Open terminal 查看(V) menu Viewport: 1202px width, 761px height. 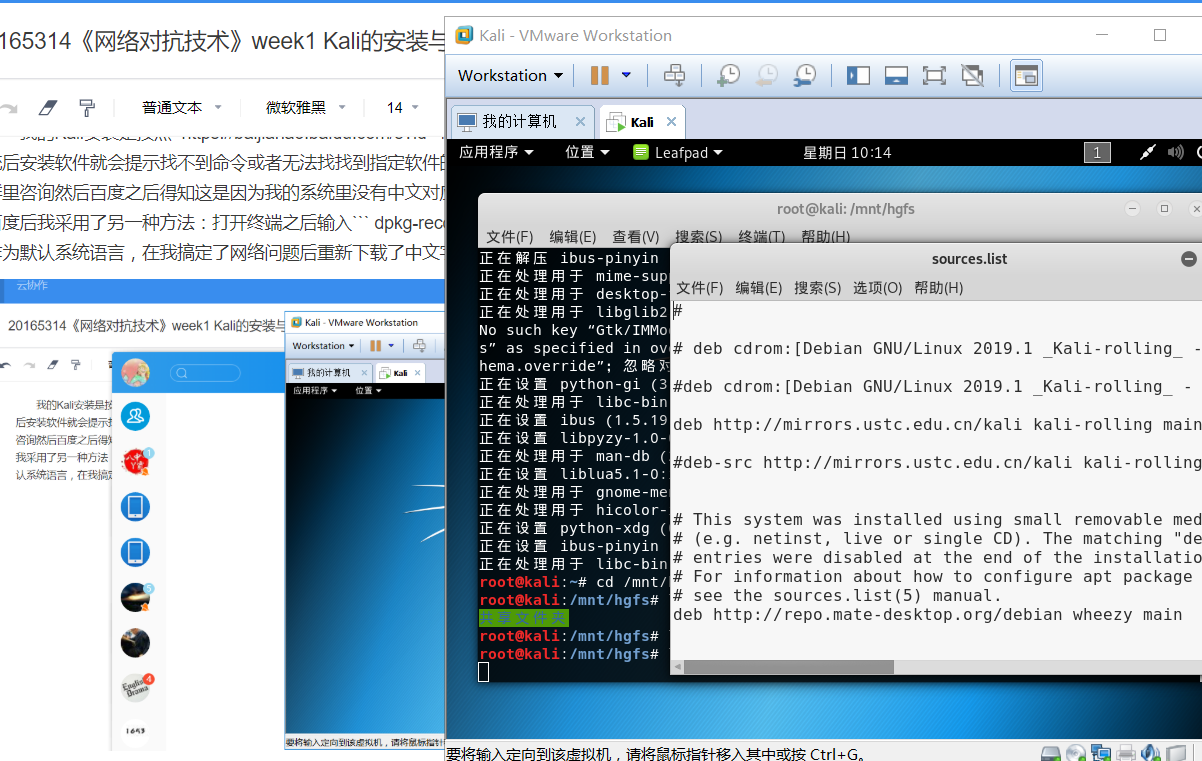[635, 237]
